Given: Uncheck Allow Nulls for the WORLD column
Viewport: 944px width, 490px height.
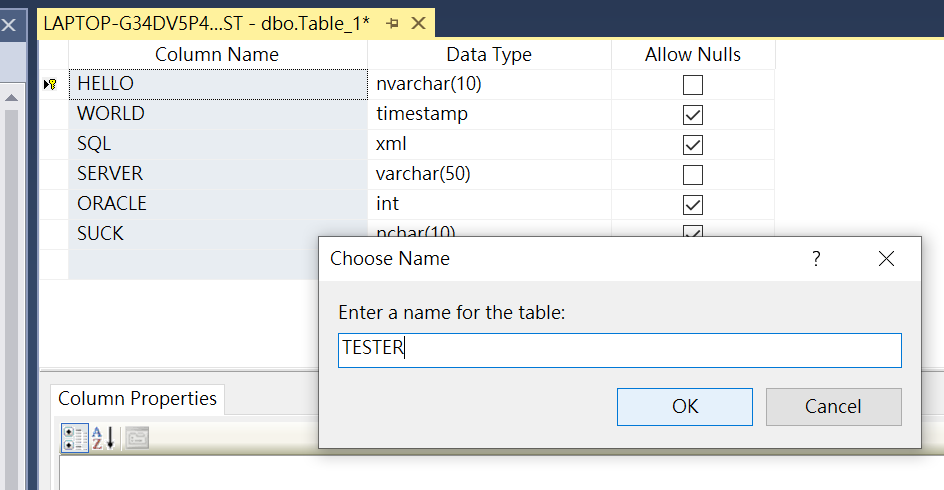Looking at the screenshot, I should tap(693, 115).
